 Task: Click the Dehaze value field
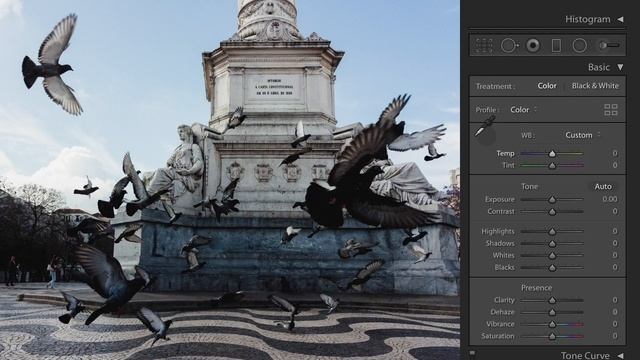pos(615,312)
